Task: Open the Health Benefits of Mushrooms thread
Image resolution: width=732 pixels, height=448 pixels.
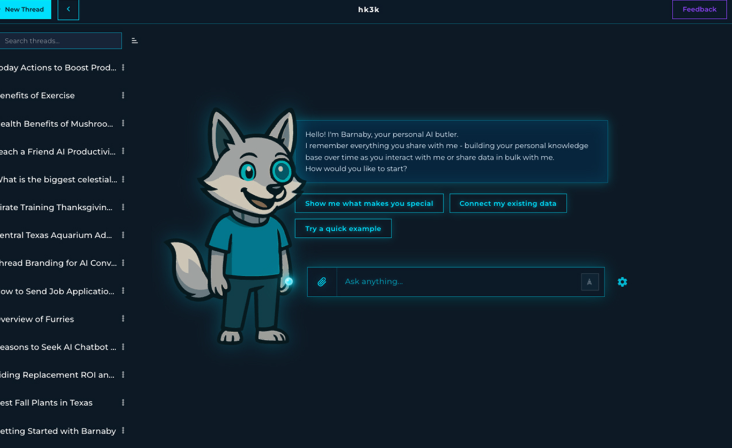Action: tap(56, 124)
